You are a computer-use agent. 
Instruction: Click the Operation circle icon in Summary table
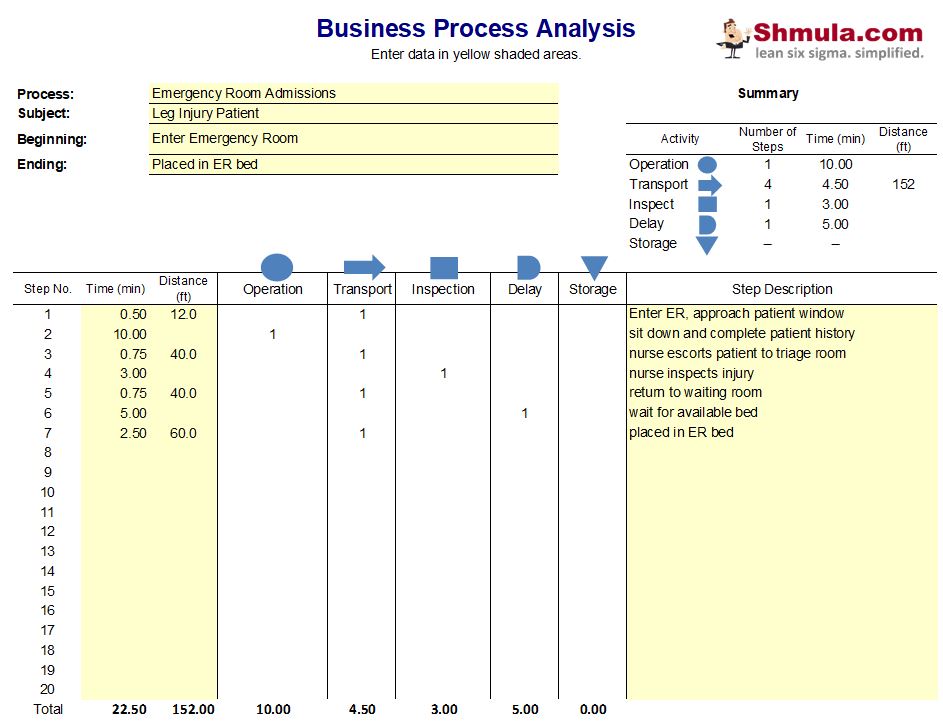(707, 164)
